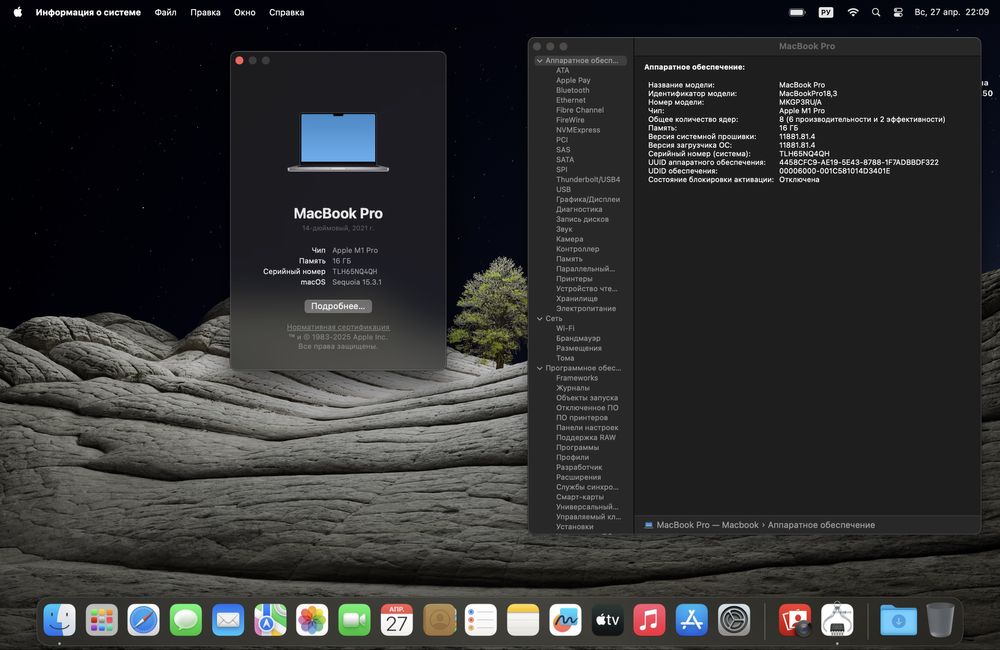Open Contacts from the Dock
The height and width of the screenshot is (650, 1000).
(439, 619)
